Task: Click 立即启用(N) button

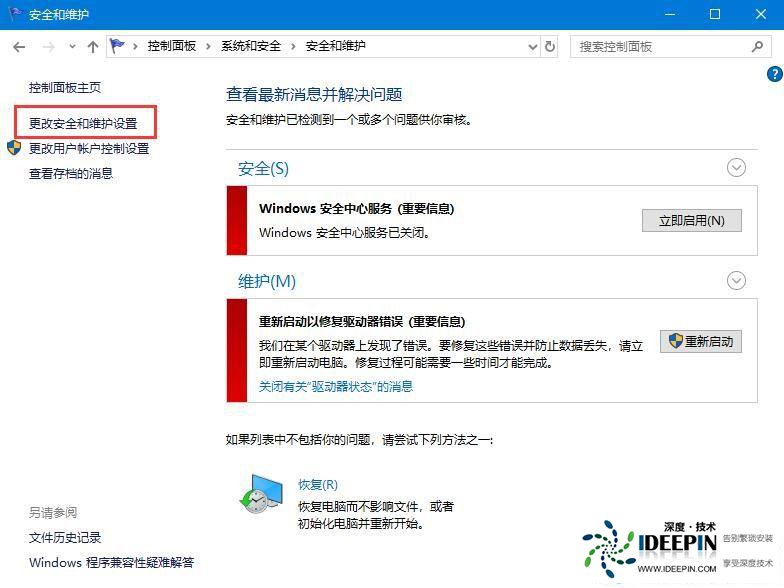Action: coord(692,220)
